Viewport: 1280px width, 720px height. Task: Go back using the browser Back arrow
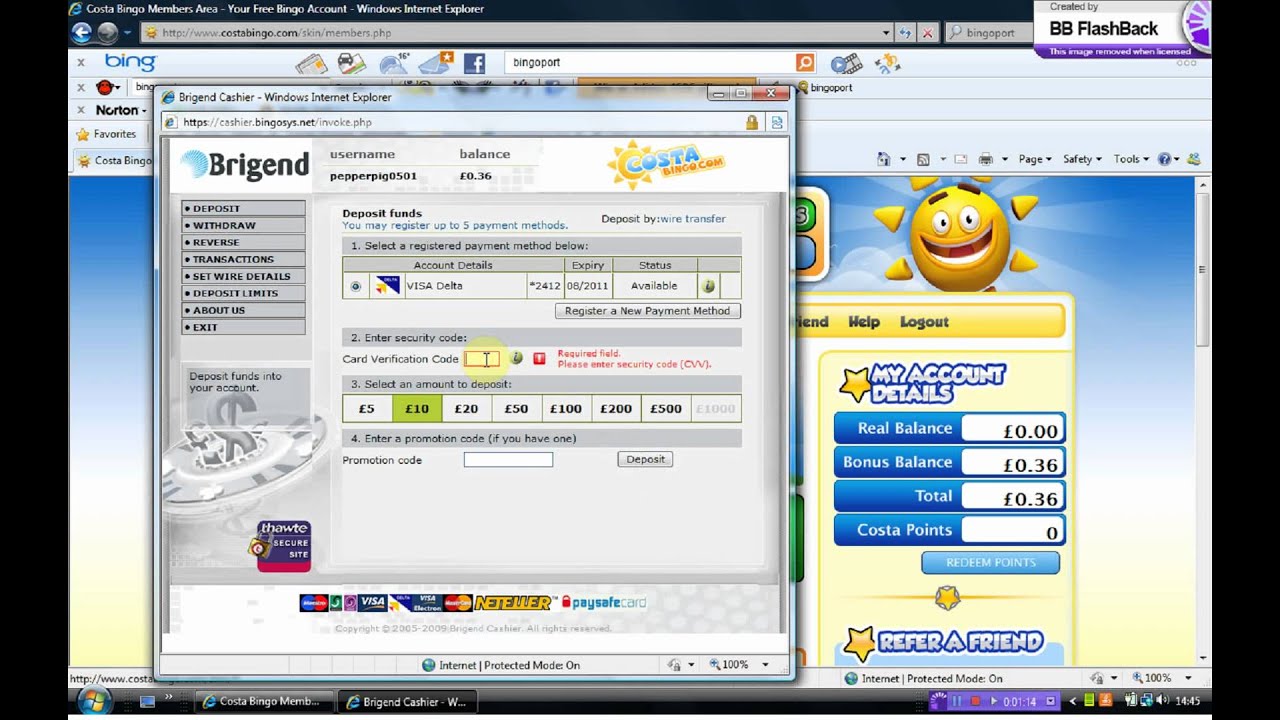[83, 32]
